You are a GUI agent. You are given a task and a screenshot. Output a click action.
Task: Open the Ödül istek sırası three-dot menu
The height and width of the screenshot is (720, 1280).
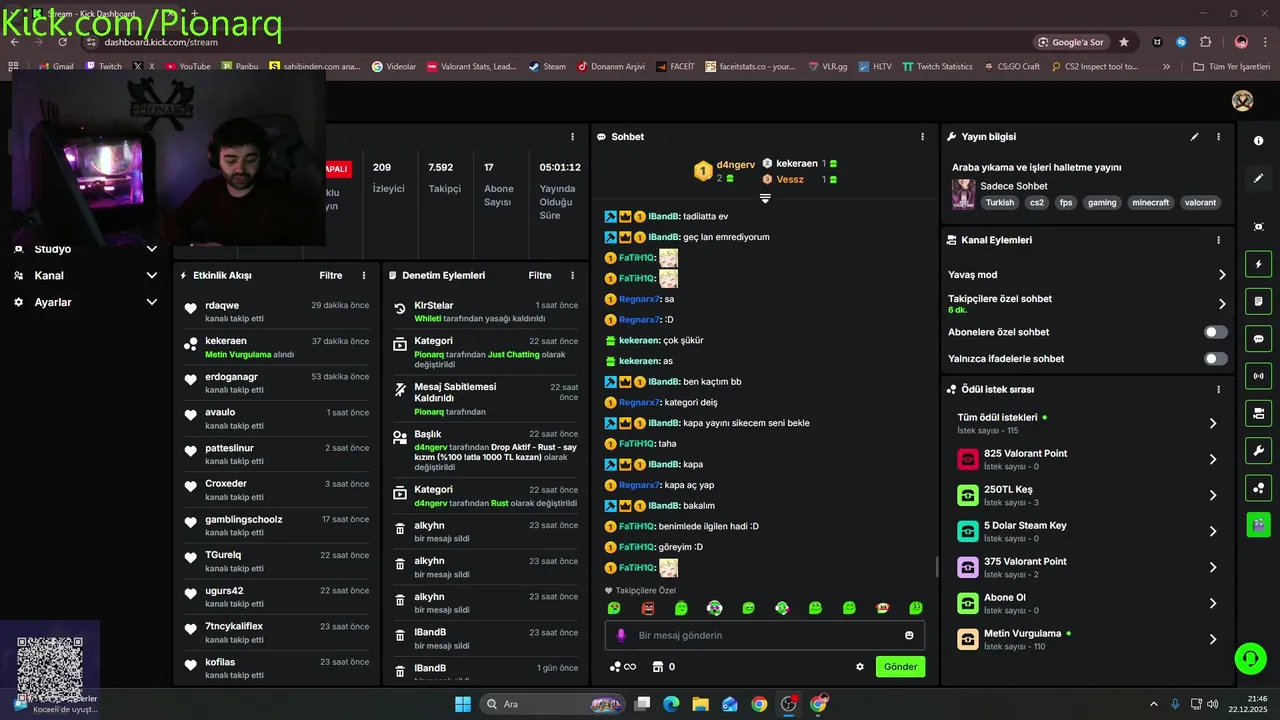1218,390
